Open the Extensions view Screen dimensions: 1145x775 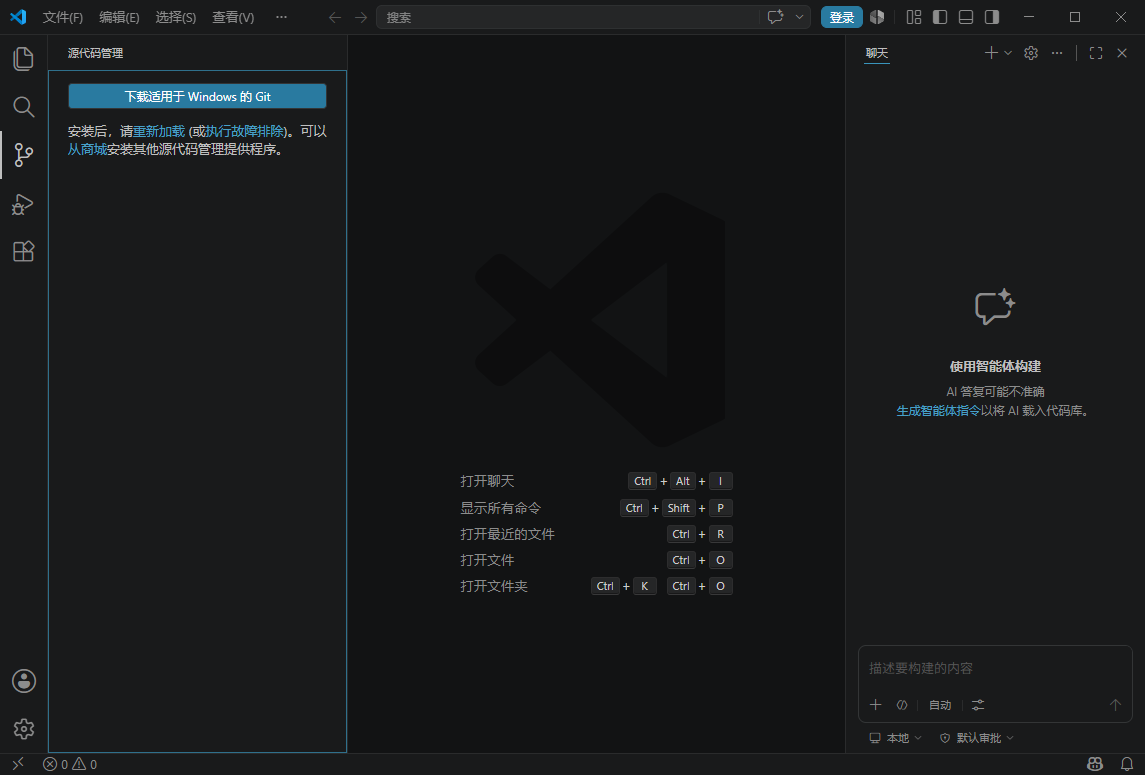coord(23,251)
